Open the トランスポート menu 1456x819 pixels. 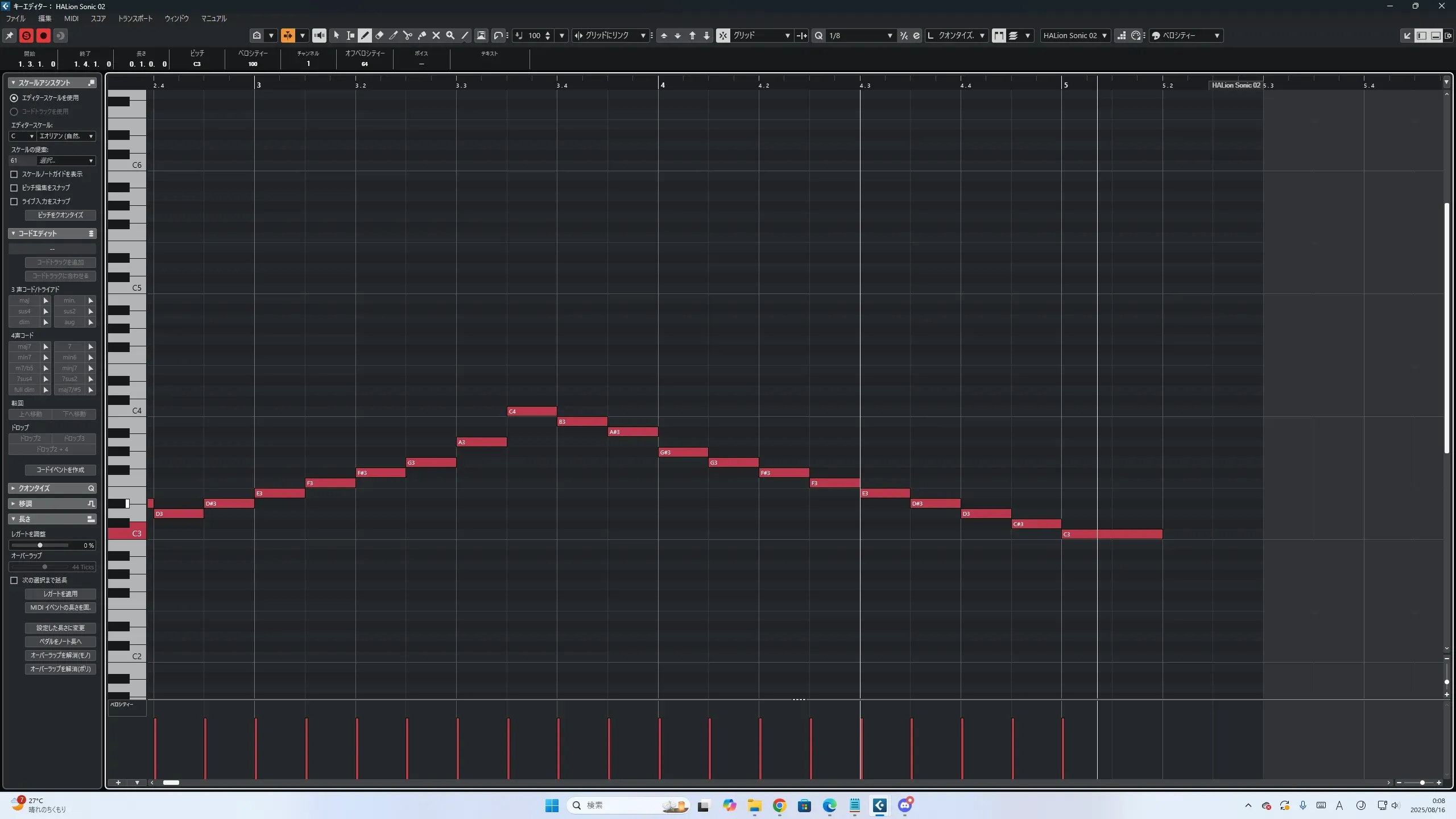[x=135, y=18]
